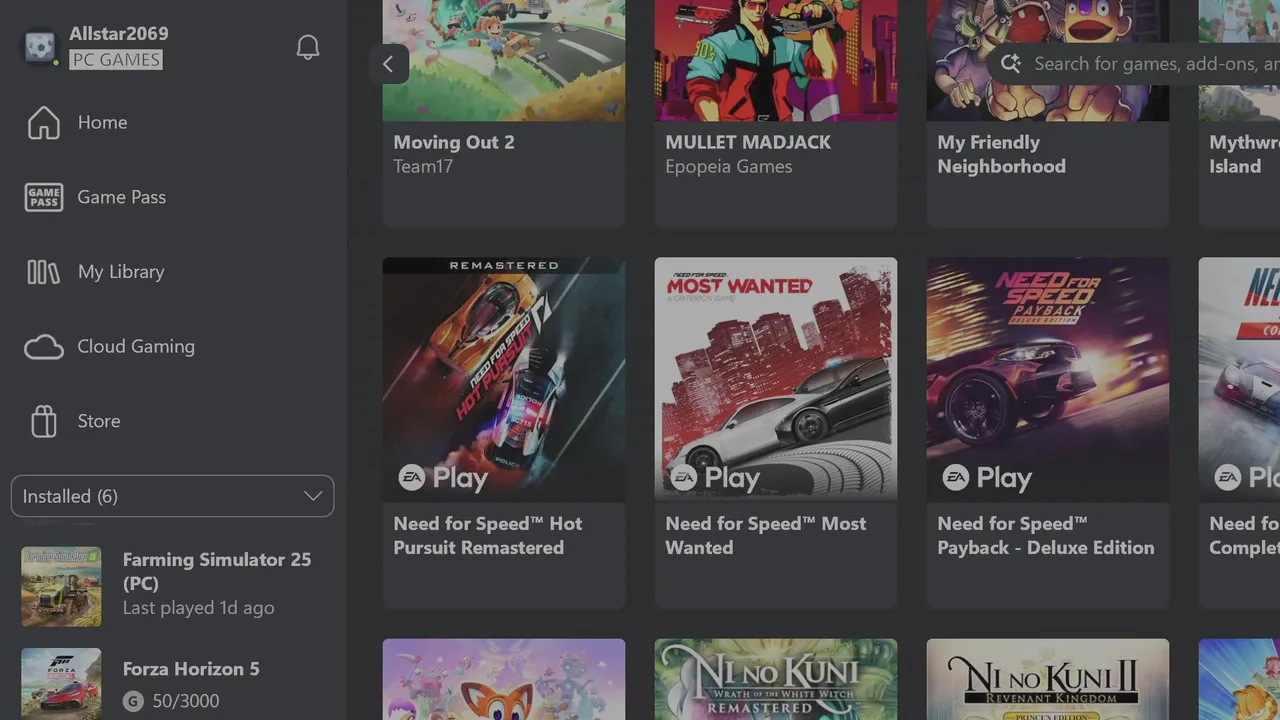Open Ni no Kuni Wrath of the White Witch cover
The width and height of the screenshot is (1280, 720).
tap(776, 680)
